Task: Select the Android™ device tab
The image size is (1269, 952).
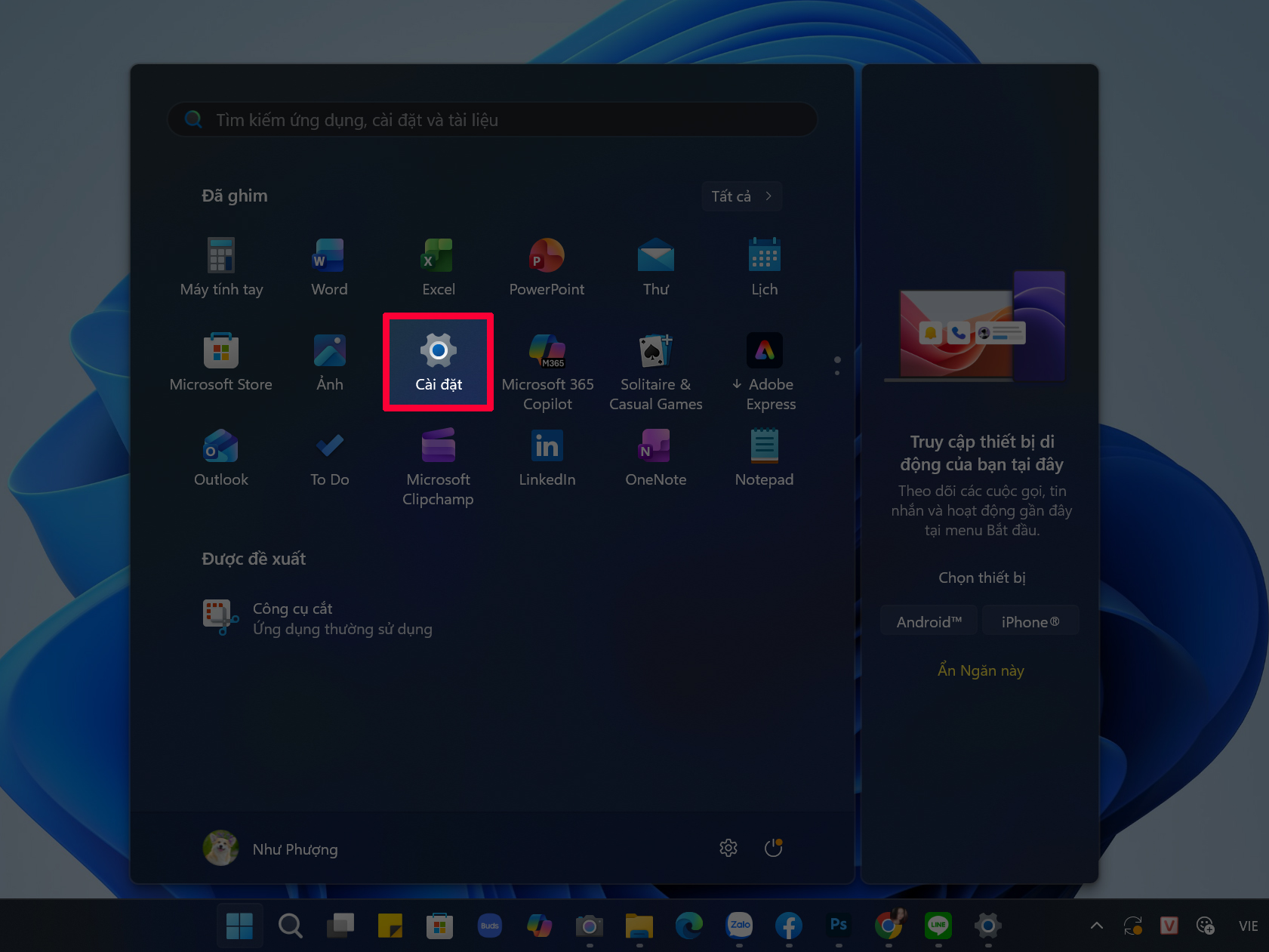Action: 929,620
